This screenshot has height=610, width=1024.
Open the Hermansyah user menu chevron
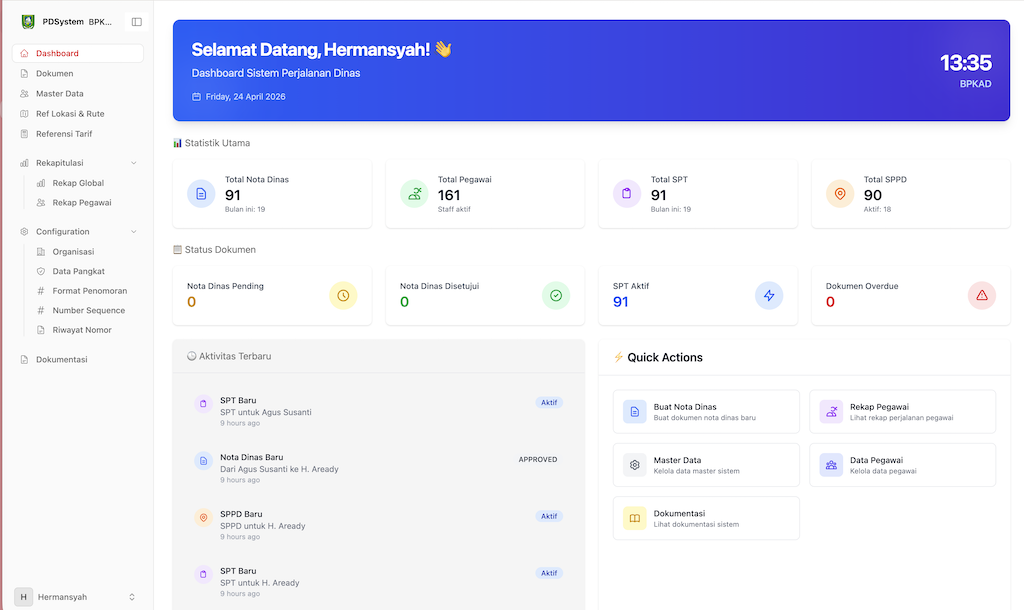click(132, 597)
